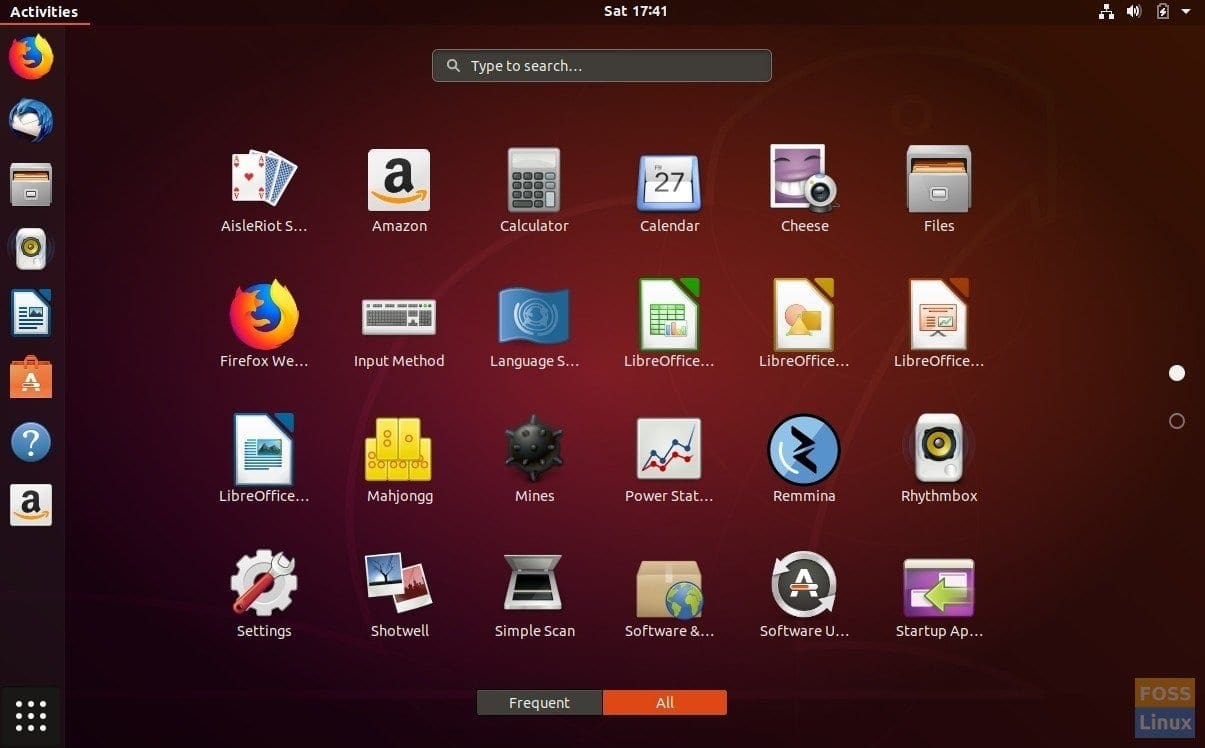Viewport: 1205px width, 748px height.
Task: Click the volume speaker icon
Action: [x=1134, y=12]
